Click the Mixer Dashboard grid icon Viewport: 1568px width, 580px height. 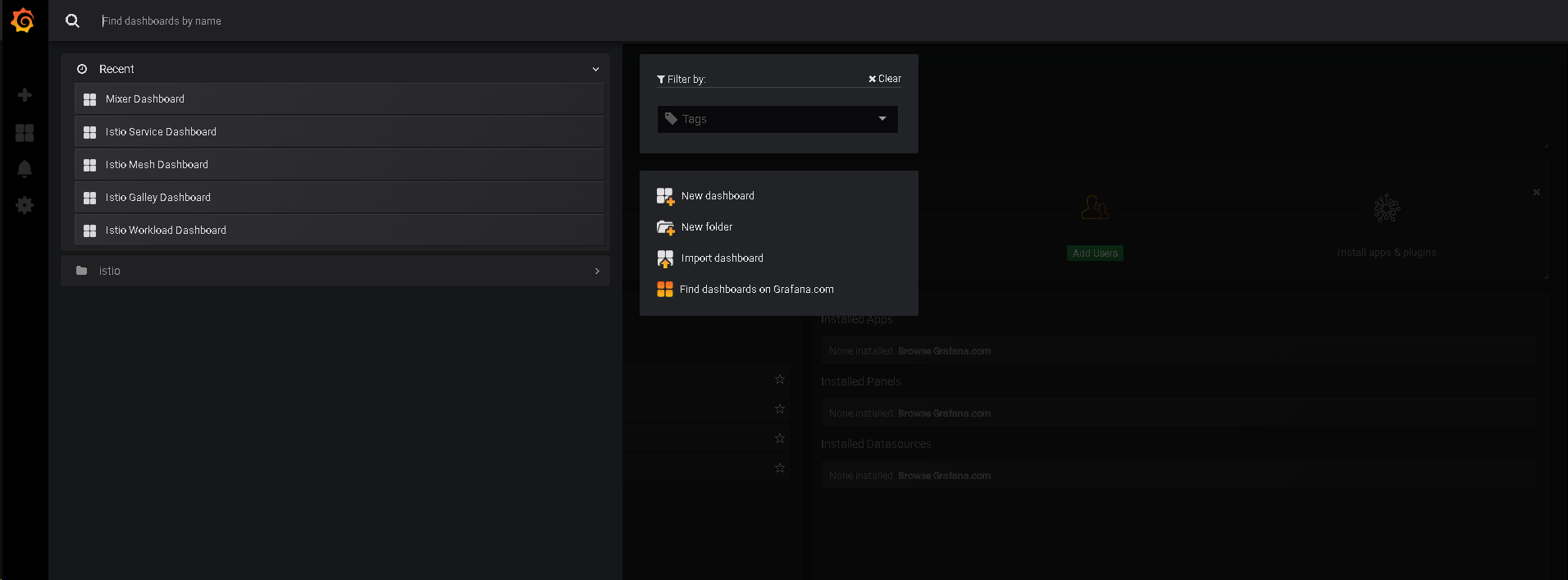click(90, 99)
